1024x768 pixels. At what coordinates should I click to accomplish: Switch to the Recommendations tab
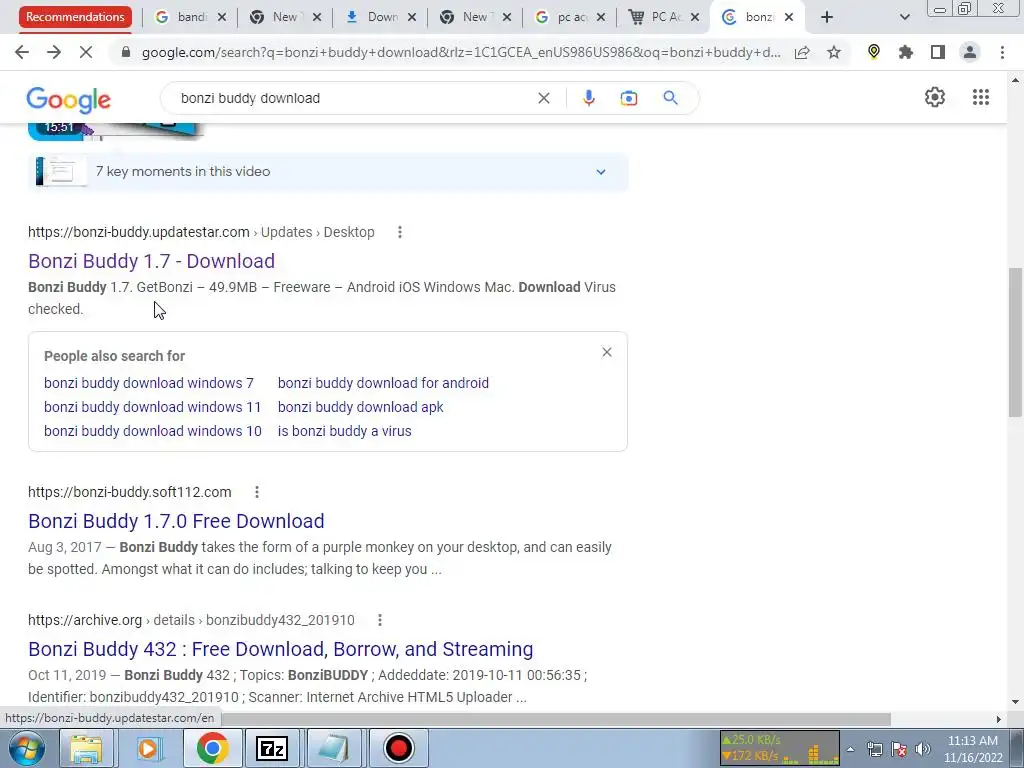pyautogui.click(x=75, y=17)
